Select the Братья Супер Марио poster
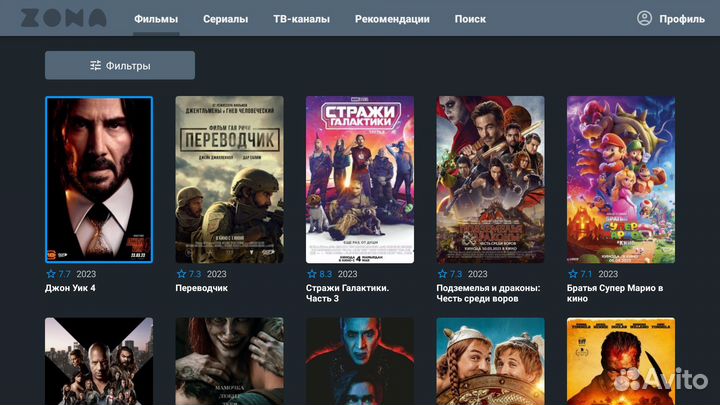Screen dimensions: 720x405 (621, 180)
